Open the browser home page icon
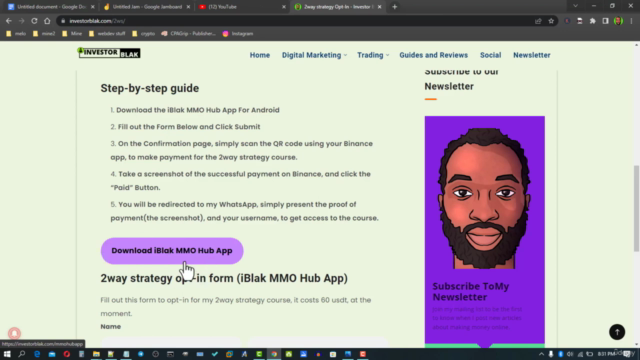Viewport: 640px width, 360px height. pyautogui.click(x=47, y=21)
